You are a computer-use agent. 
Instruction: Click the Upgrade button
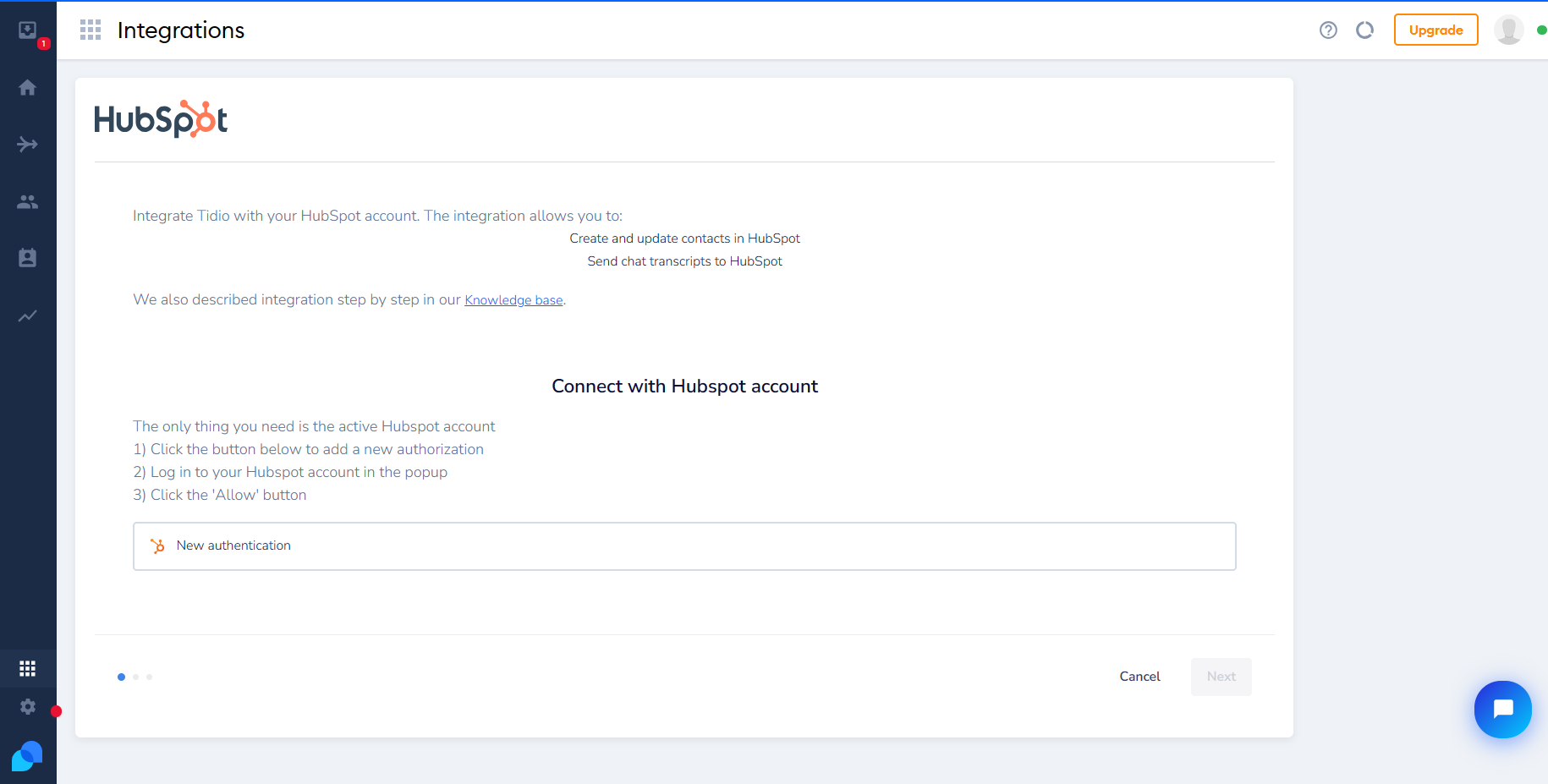click(1435, 30)
